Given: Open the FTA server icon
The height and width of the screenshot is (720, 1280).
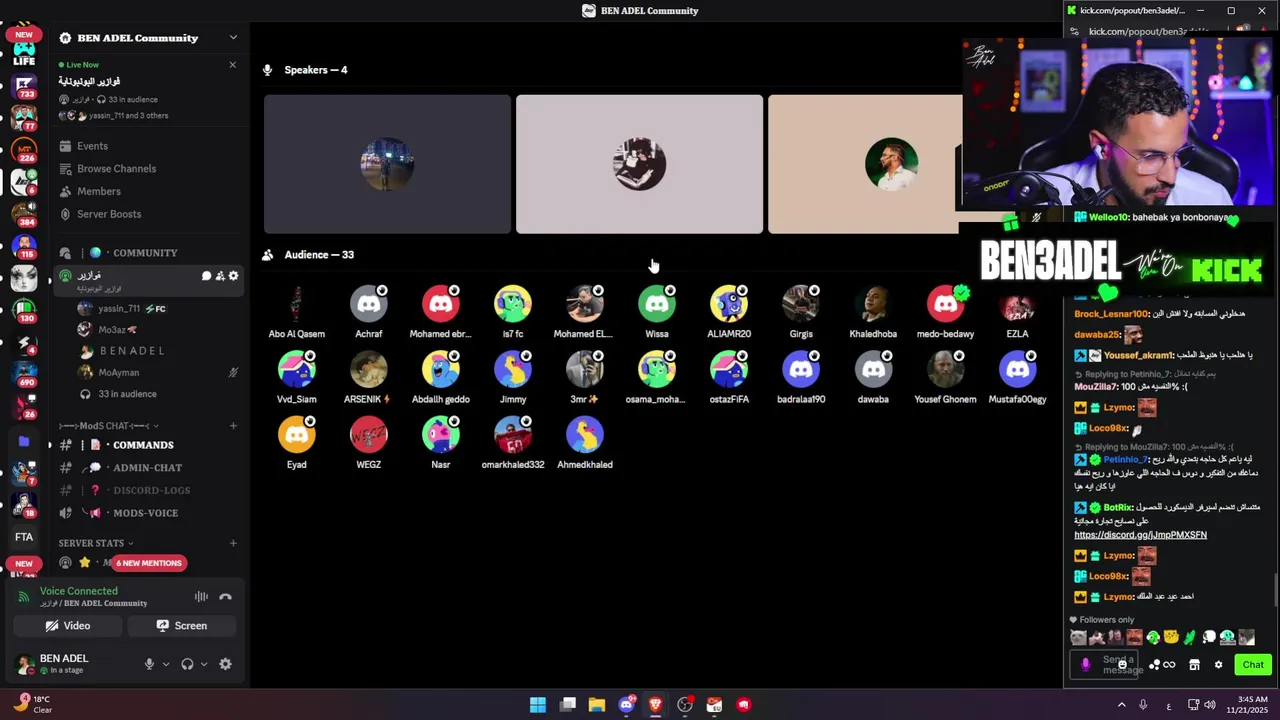Looking at the screenshot, I should [24, 537].
